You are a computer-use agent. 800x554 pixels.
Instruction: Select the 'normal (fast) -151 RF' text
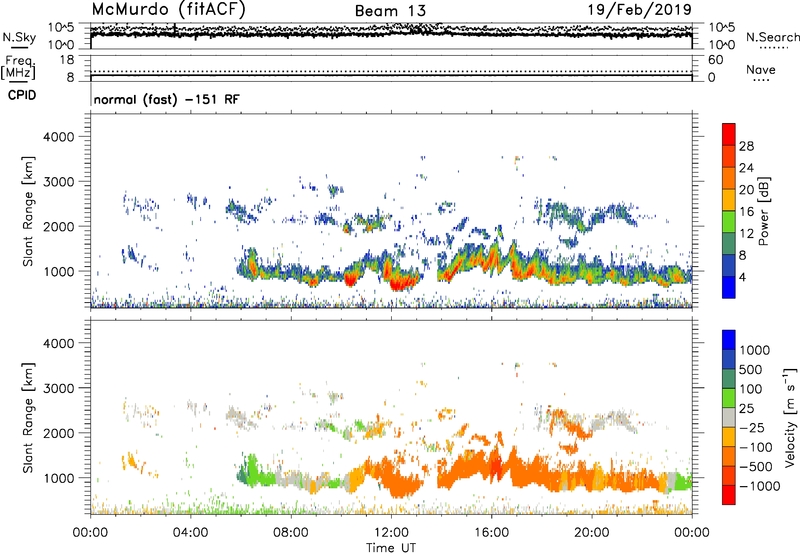[x=166, y=100]
